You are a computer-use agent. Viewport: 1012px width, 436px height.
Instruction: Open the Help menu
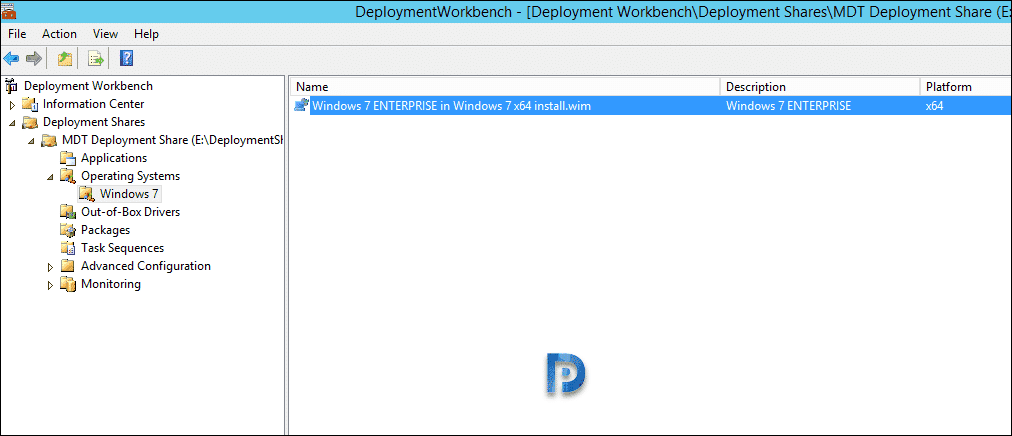pyautogui.click(x=147, y=34)
